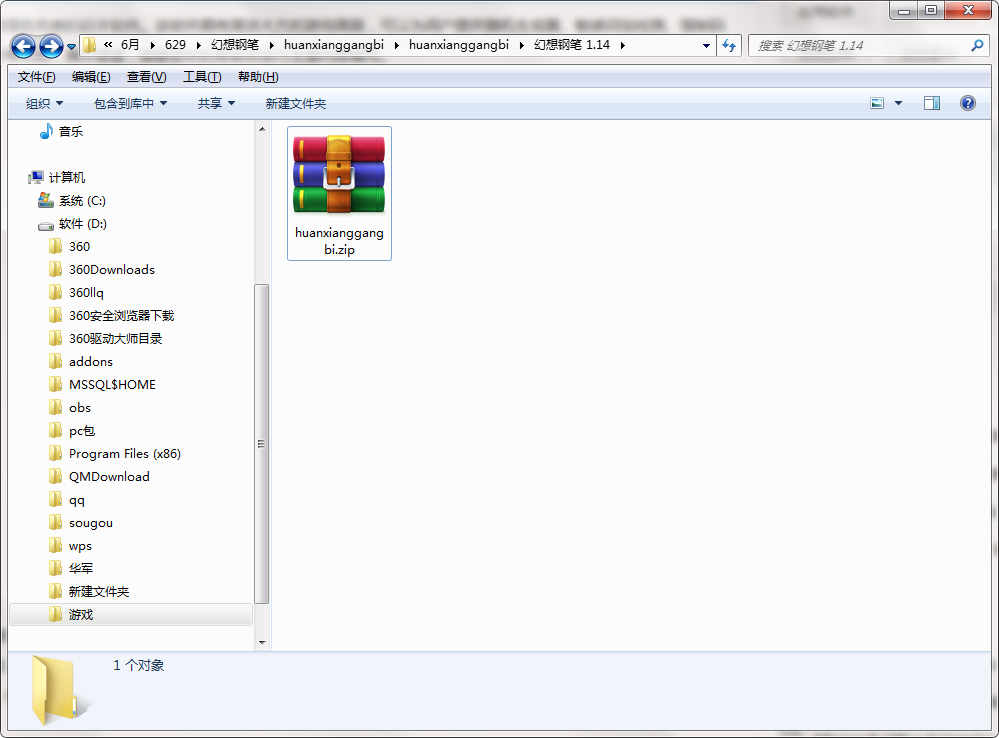Click the refresh button next to address bar
Image resolution: width=999 pixels, height=738 pixels.
(x=729, y=45)
